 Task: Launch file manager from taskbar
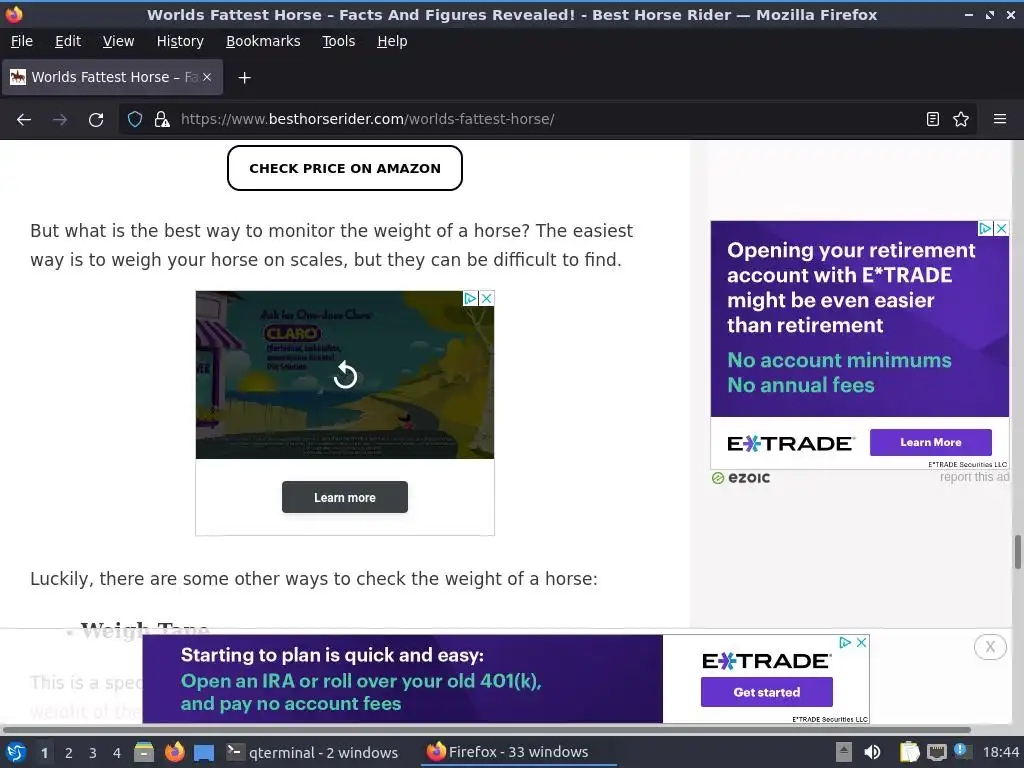(144, 752)
